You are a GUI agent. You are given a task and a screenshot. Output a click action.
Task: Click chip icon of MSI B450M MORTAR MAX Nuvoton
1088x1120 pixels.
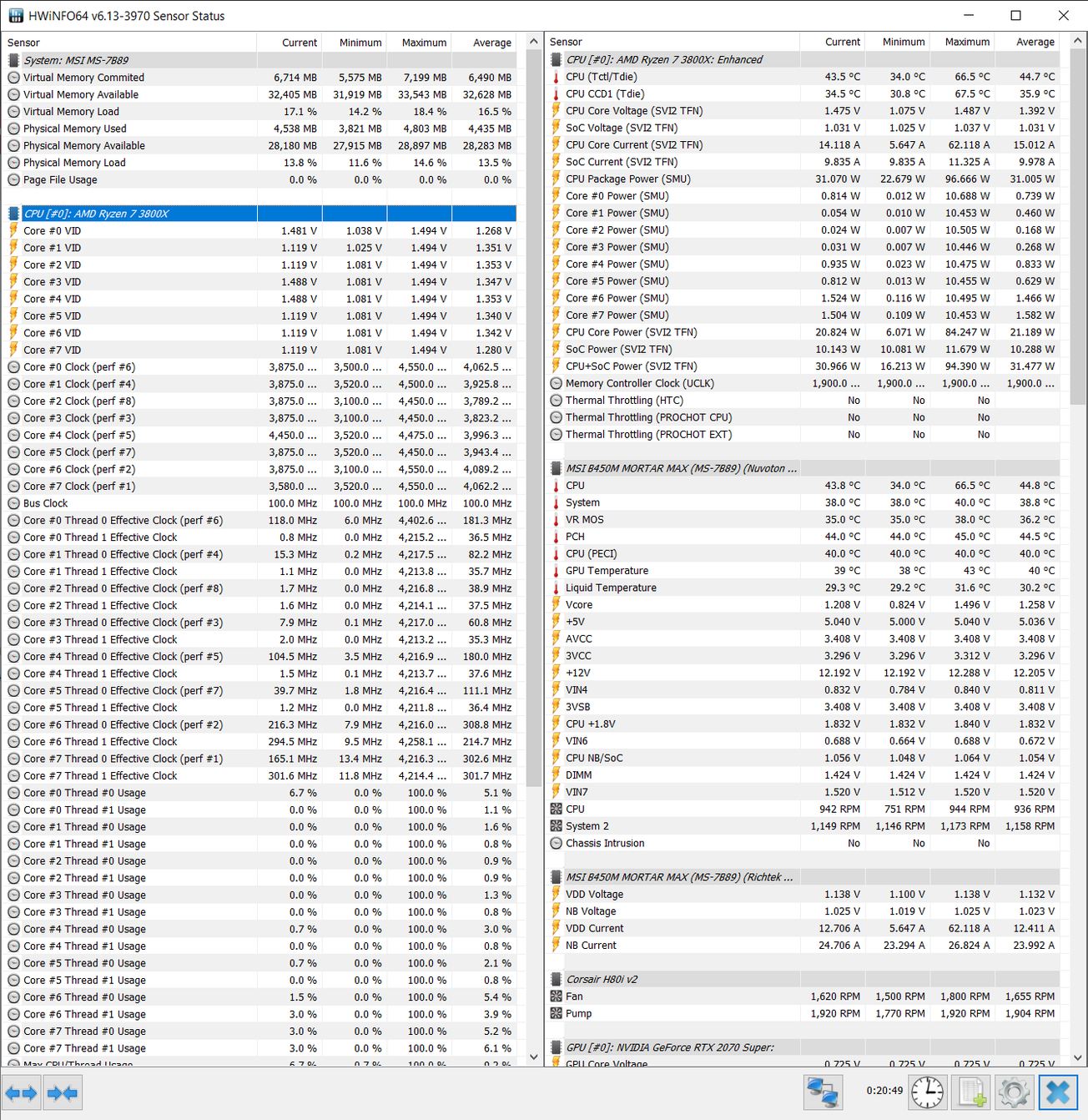(x=557, y=468)
